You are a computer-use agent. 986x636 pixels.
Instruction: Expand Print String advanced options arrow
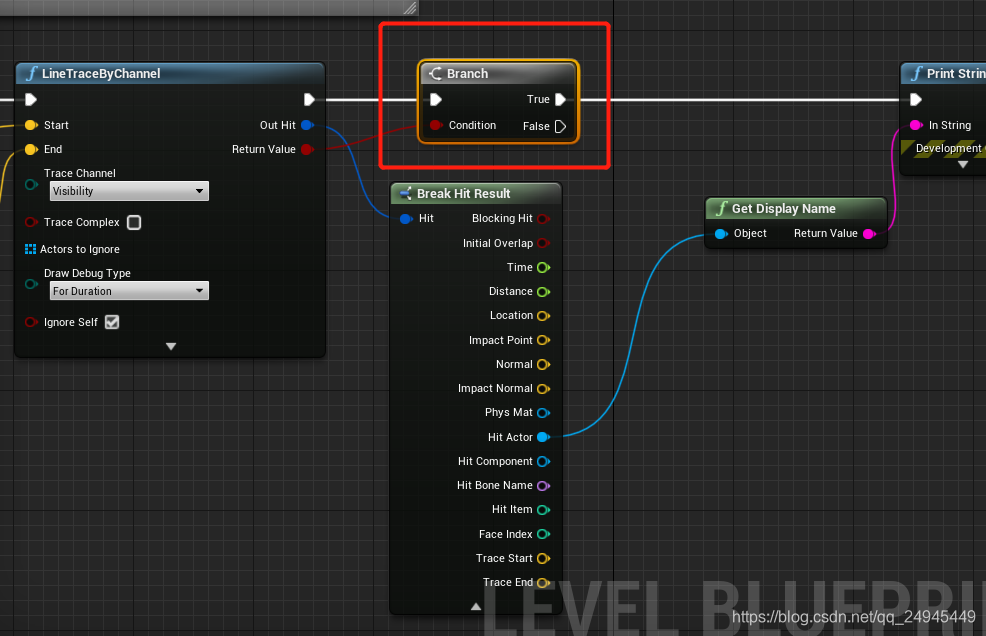[x=963, y=164]
